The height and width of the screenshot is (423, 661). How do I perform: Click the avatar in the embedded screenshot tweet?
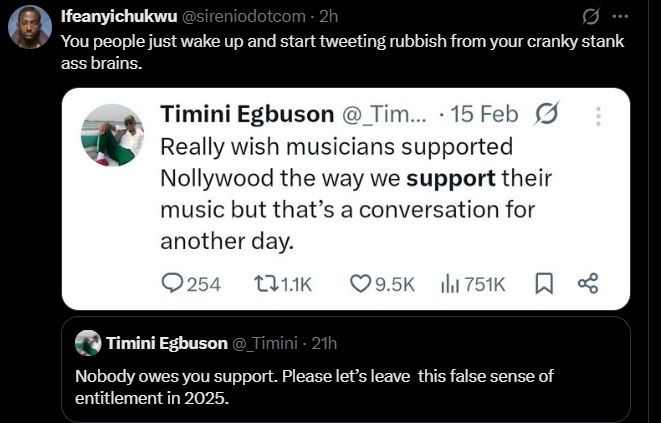(x=112, y=135)
